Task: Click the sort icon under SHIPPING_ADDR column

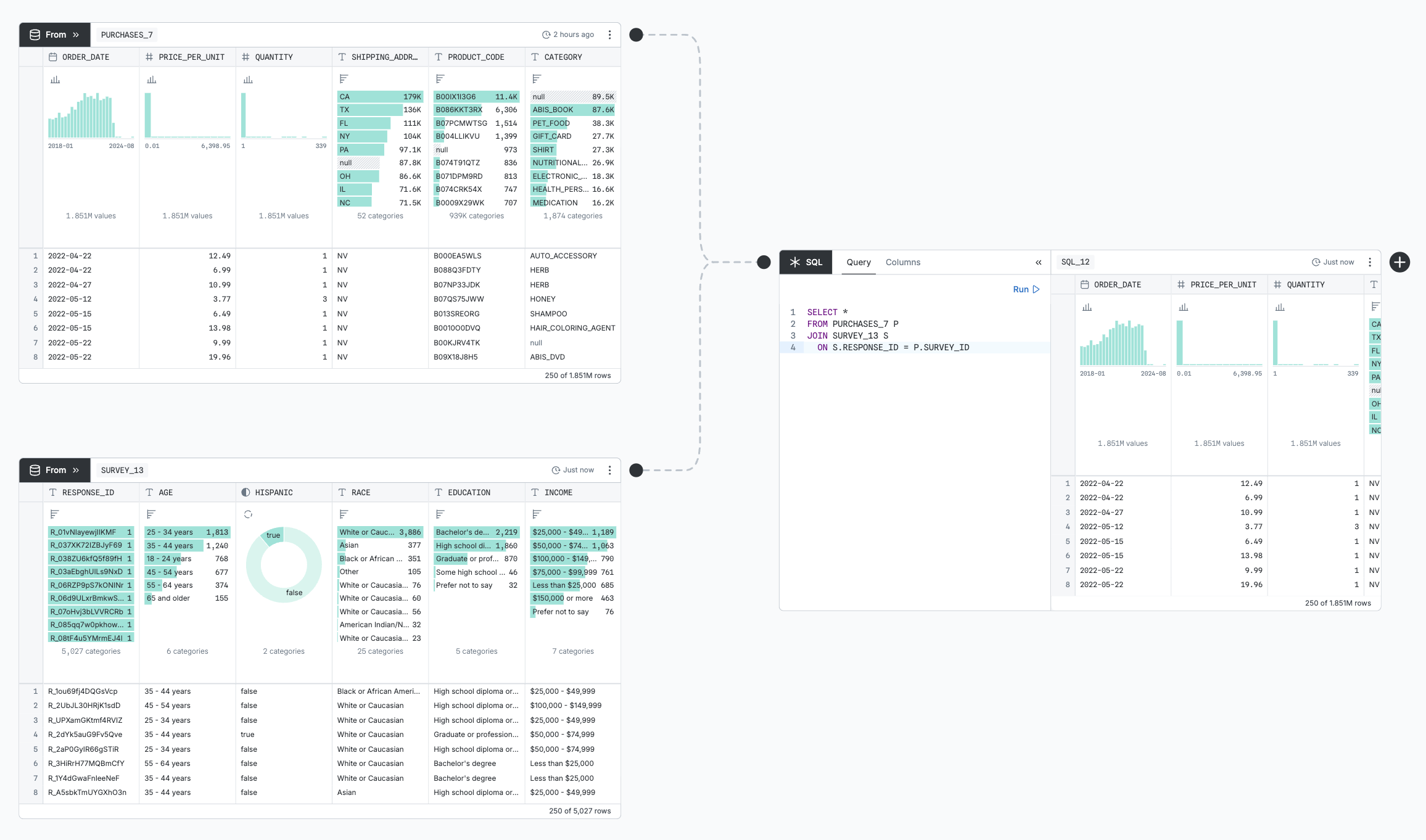Action: 343,79
